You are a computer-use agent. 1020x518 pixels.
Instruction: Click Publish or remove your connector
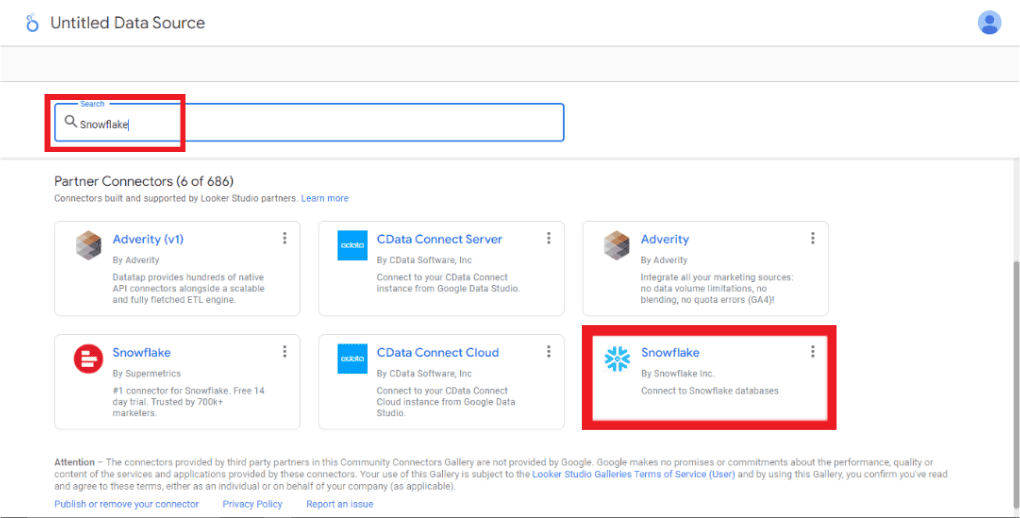[127, 504]
